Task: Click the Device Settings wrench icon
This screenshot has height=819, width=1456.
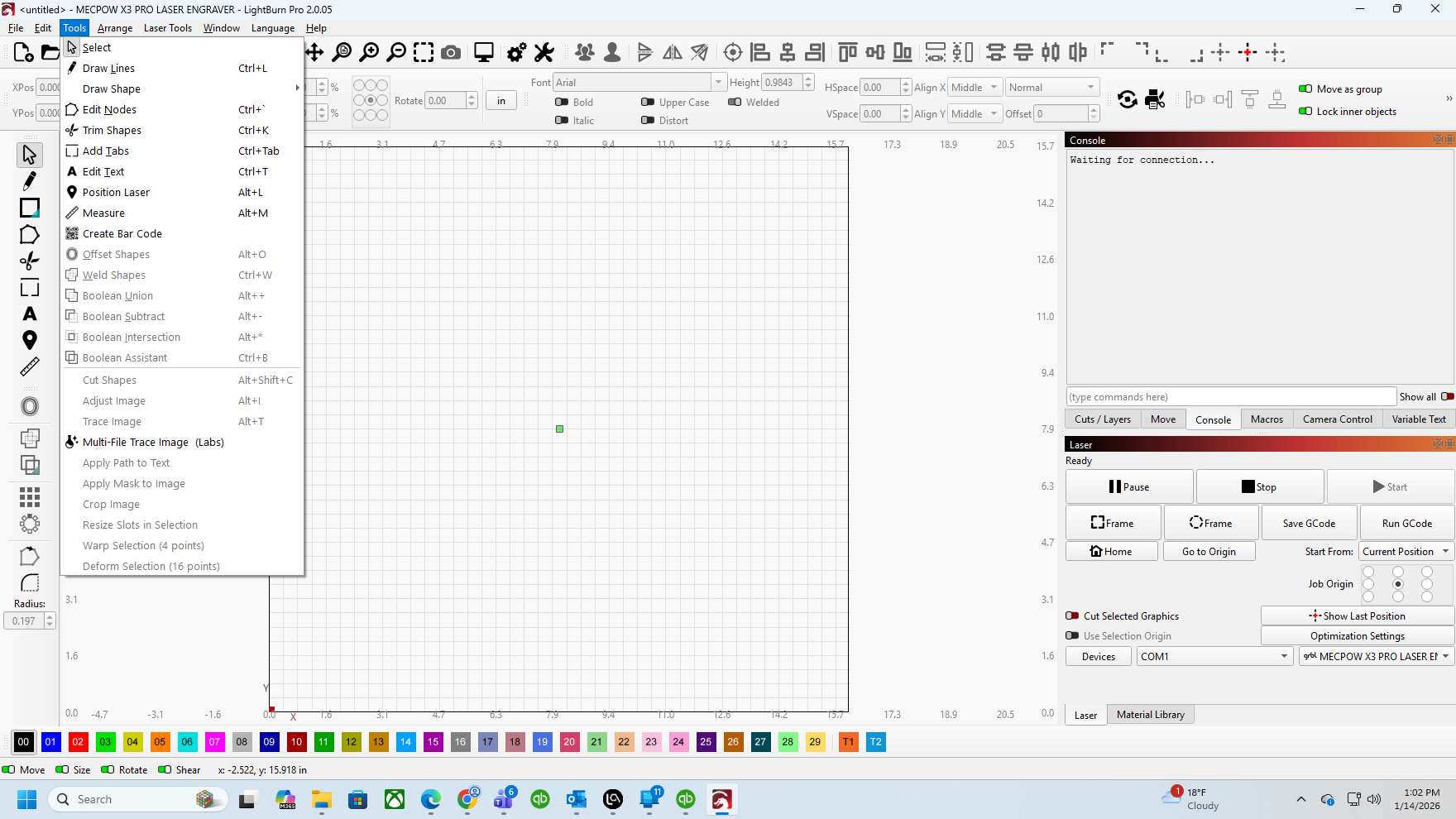Action: (544, 53)
